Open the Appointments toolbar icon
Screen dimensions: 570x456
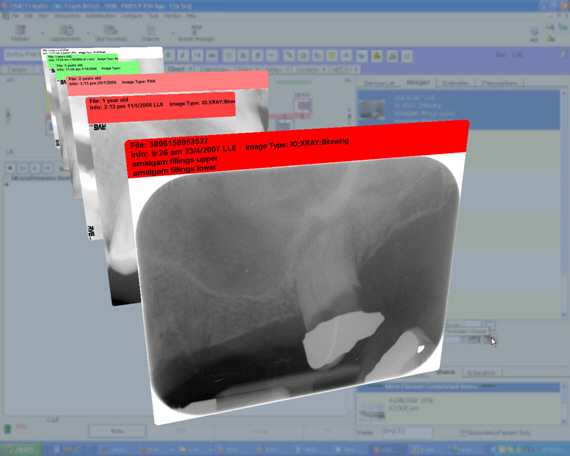(66, 33)
